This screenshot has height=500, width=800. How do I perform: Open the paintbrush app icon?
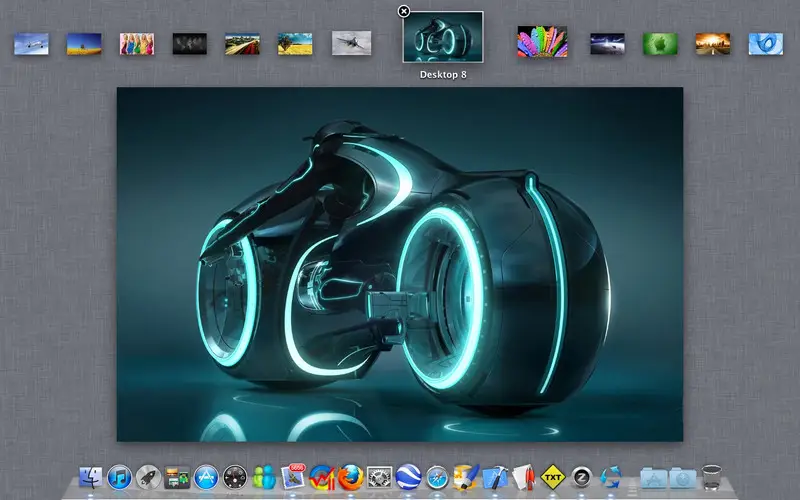tap(466, 477)
